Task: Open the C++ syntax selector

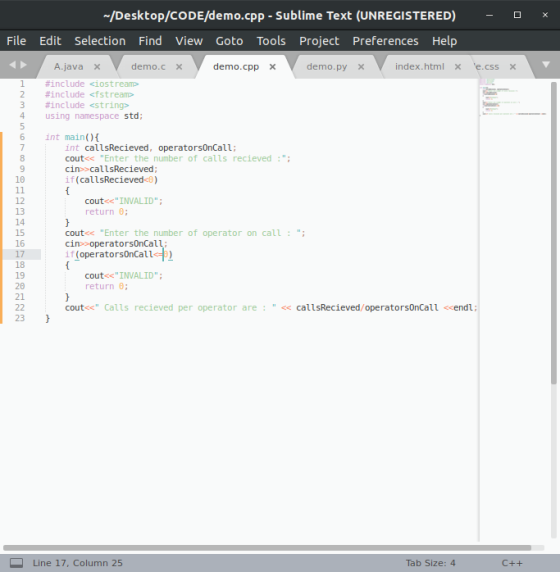Action: coord(512,563)
